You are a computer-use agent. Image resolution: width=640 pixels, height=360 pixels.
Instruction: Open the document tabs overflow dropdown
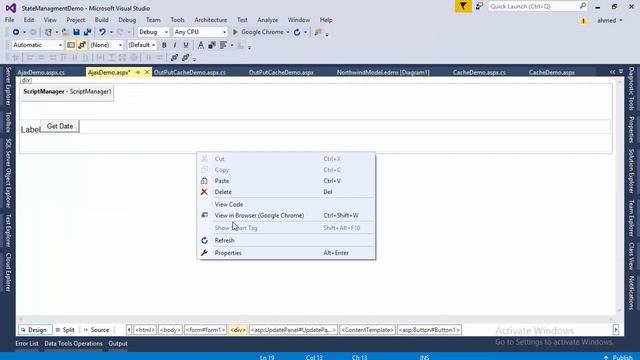point(621,72)
